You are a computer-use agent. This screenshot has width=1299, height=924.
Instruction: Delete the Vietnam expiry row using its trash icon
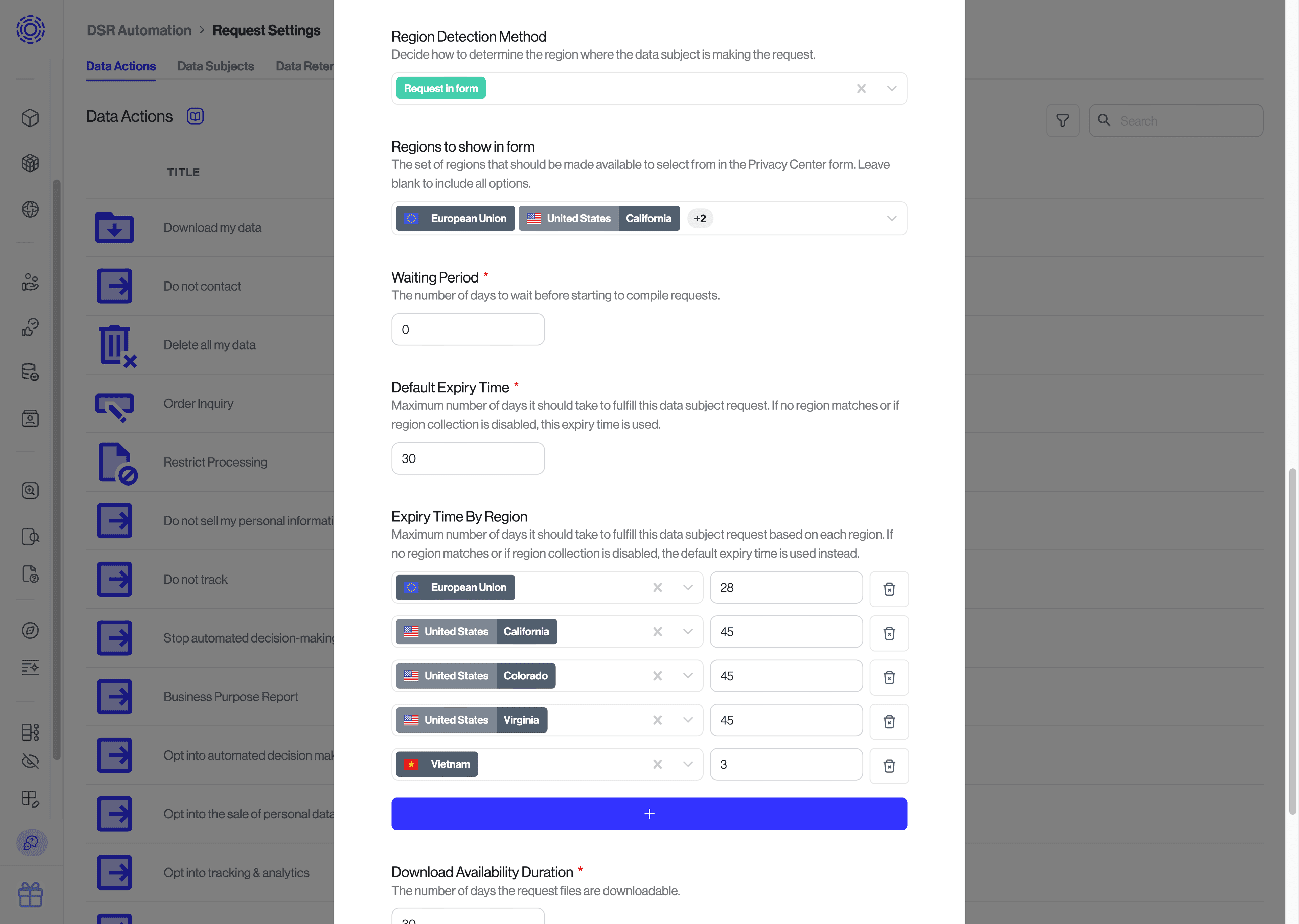889,766
